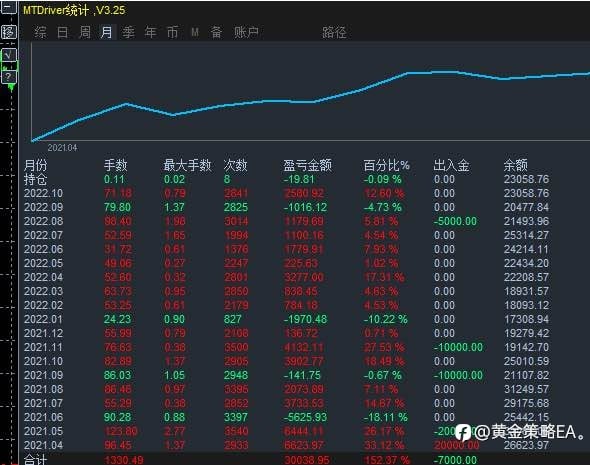Select the 2022.06 month row label
Image resolution: width=590 pixels, height=465 pixels.
[x=43, y=249]
